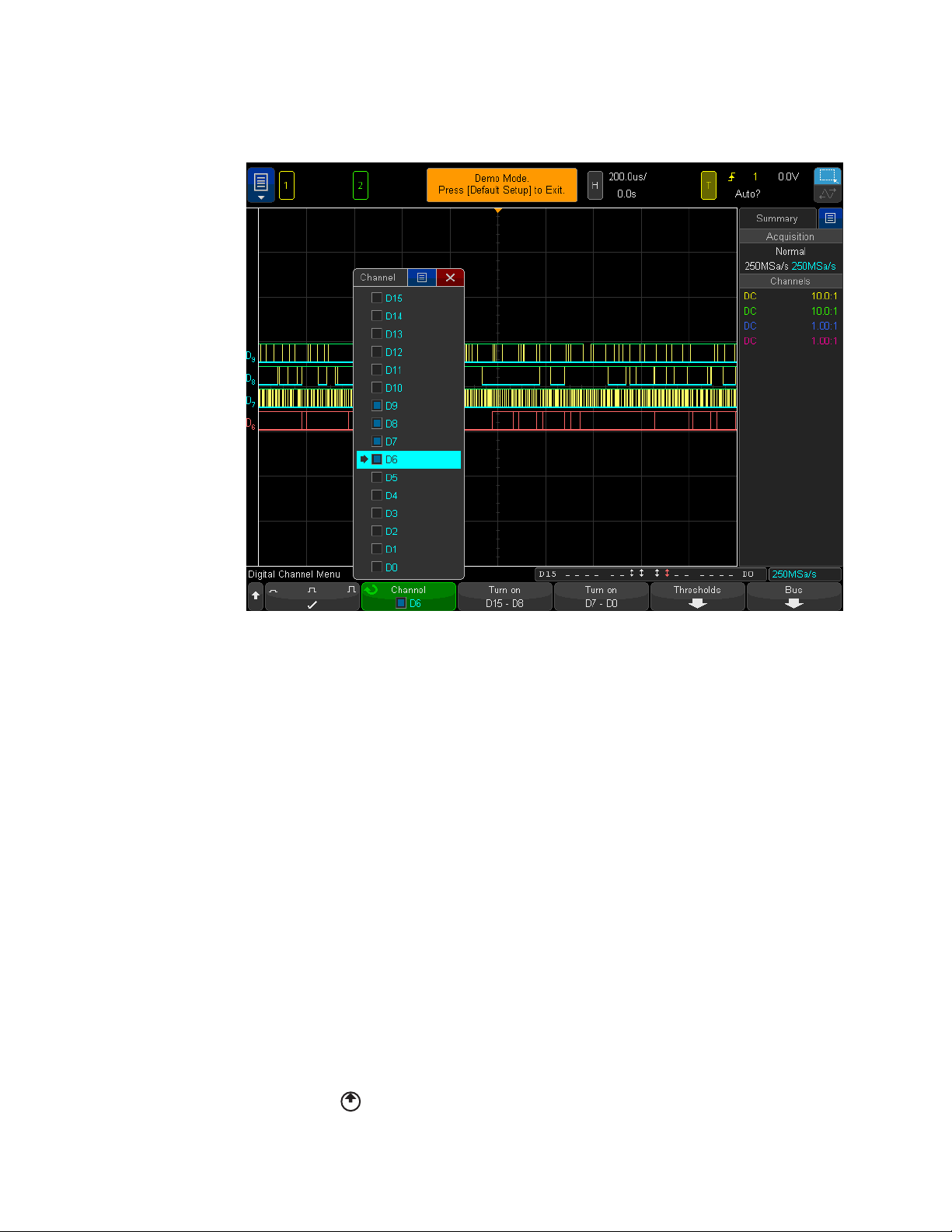Enable the D0 checkbox

[x=377, y=567]
